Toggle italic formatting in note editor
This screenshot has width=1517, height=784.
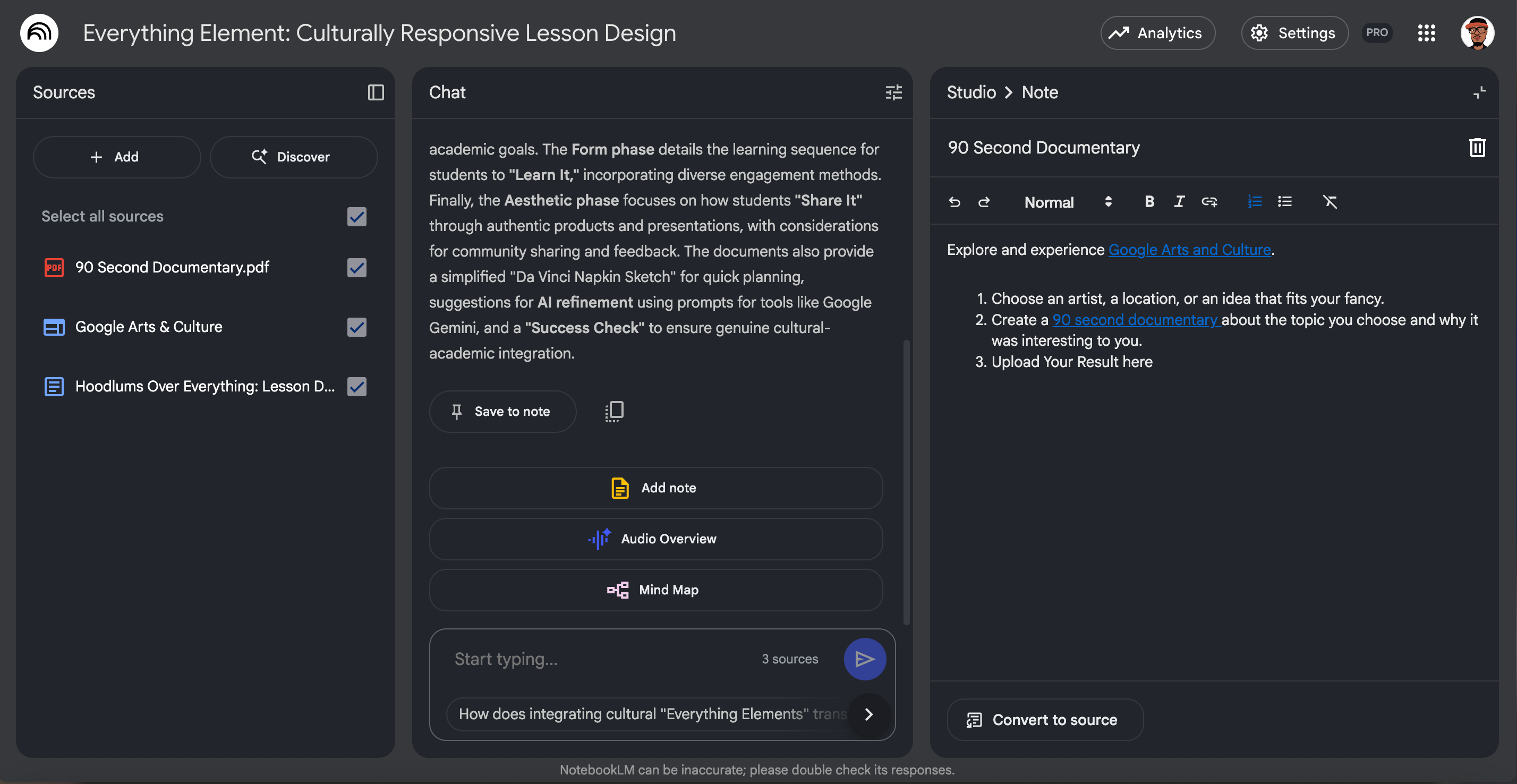coord(1178,202)
